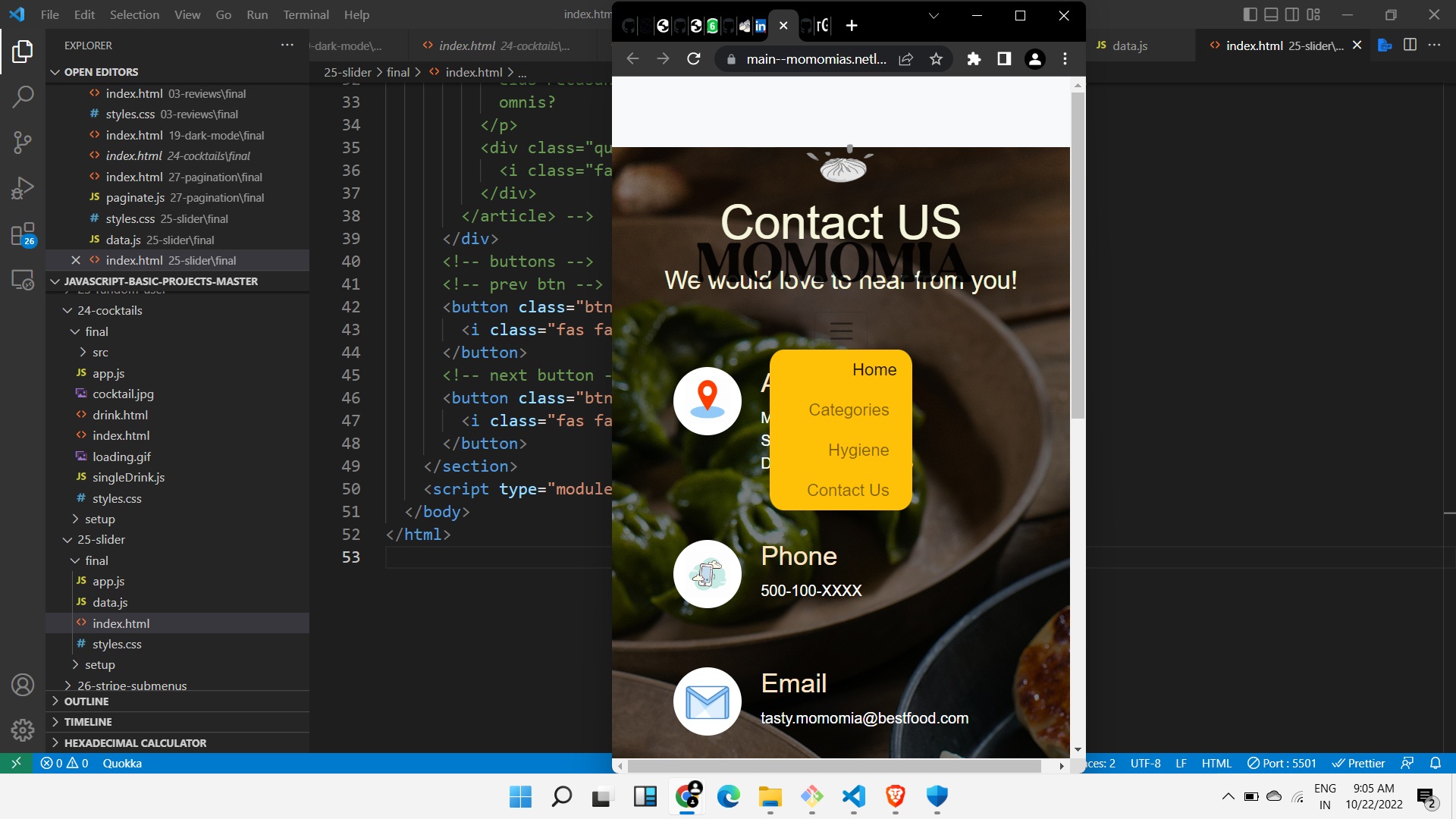
Task: Reload the momomia page in the browser
Action: click(x=693, y=58)
